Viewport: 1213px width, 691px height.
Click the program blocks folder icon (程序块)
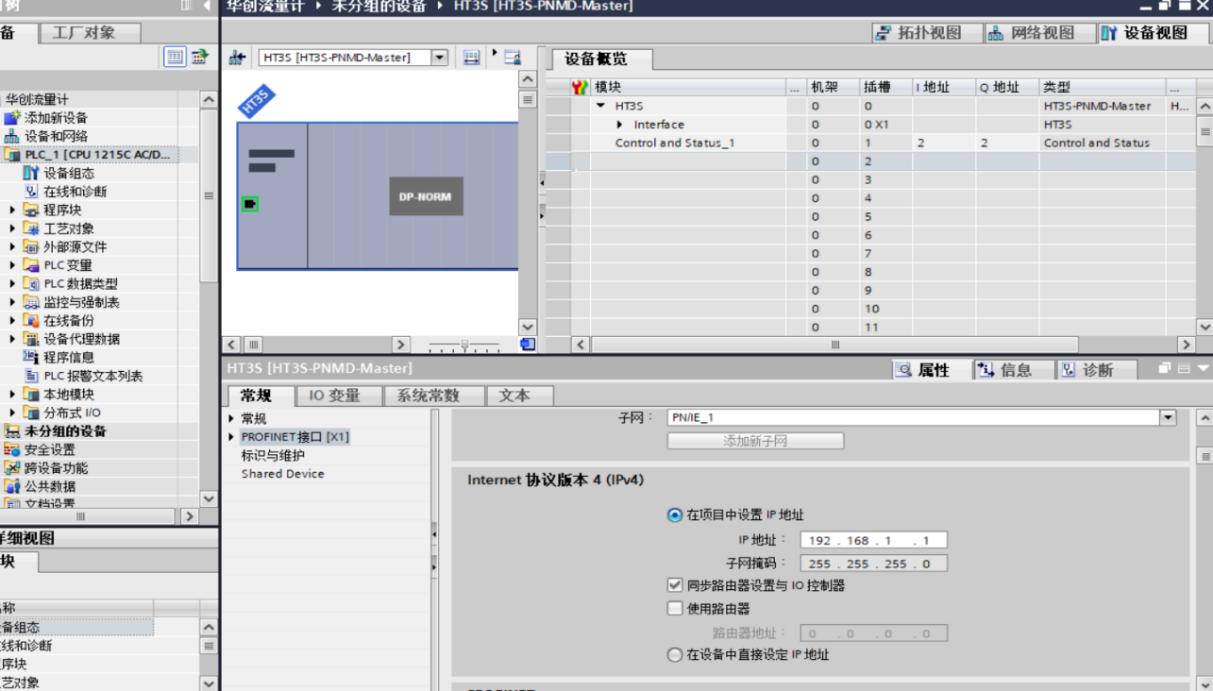31,210
